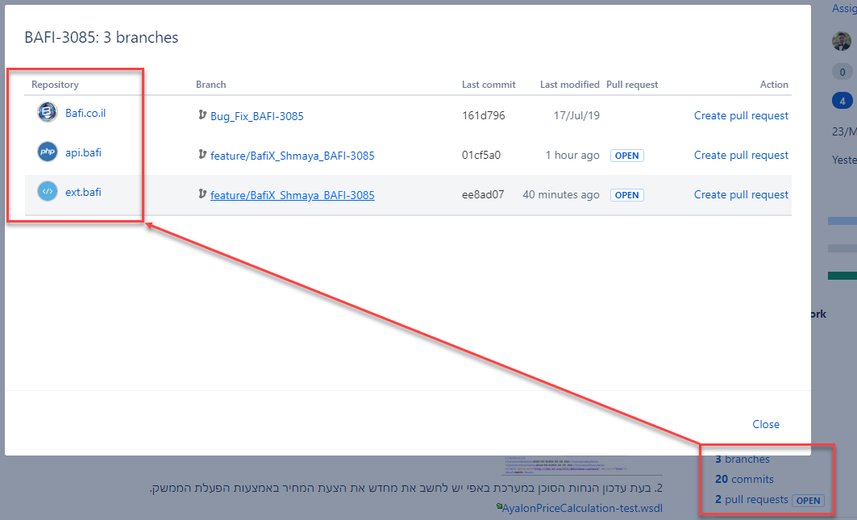The image size is (857, 520).
Task: Create pull request in the ext.bafi row
Action: pos(741,195)
